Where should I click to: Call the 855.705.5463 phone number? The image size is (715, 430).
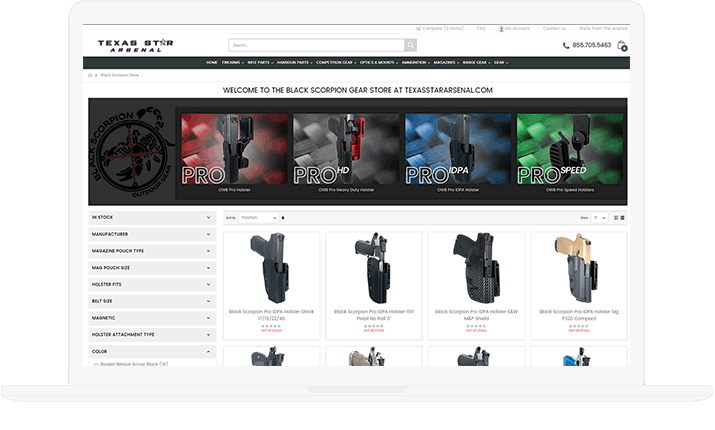(x=591, y=45)
